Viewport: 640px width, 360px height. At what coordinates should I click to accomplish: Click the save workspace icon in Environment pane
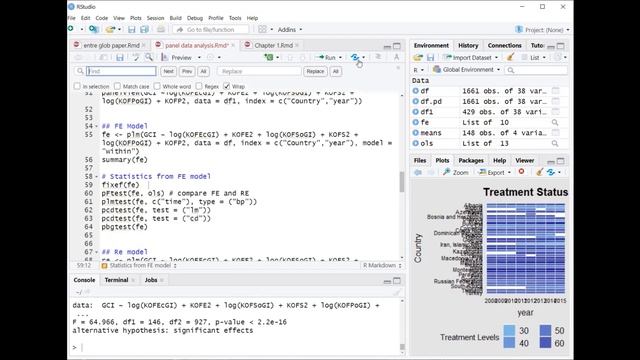[x=431, y=58]
